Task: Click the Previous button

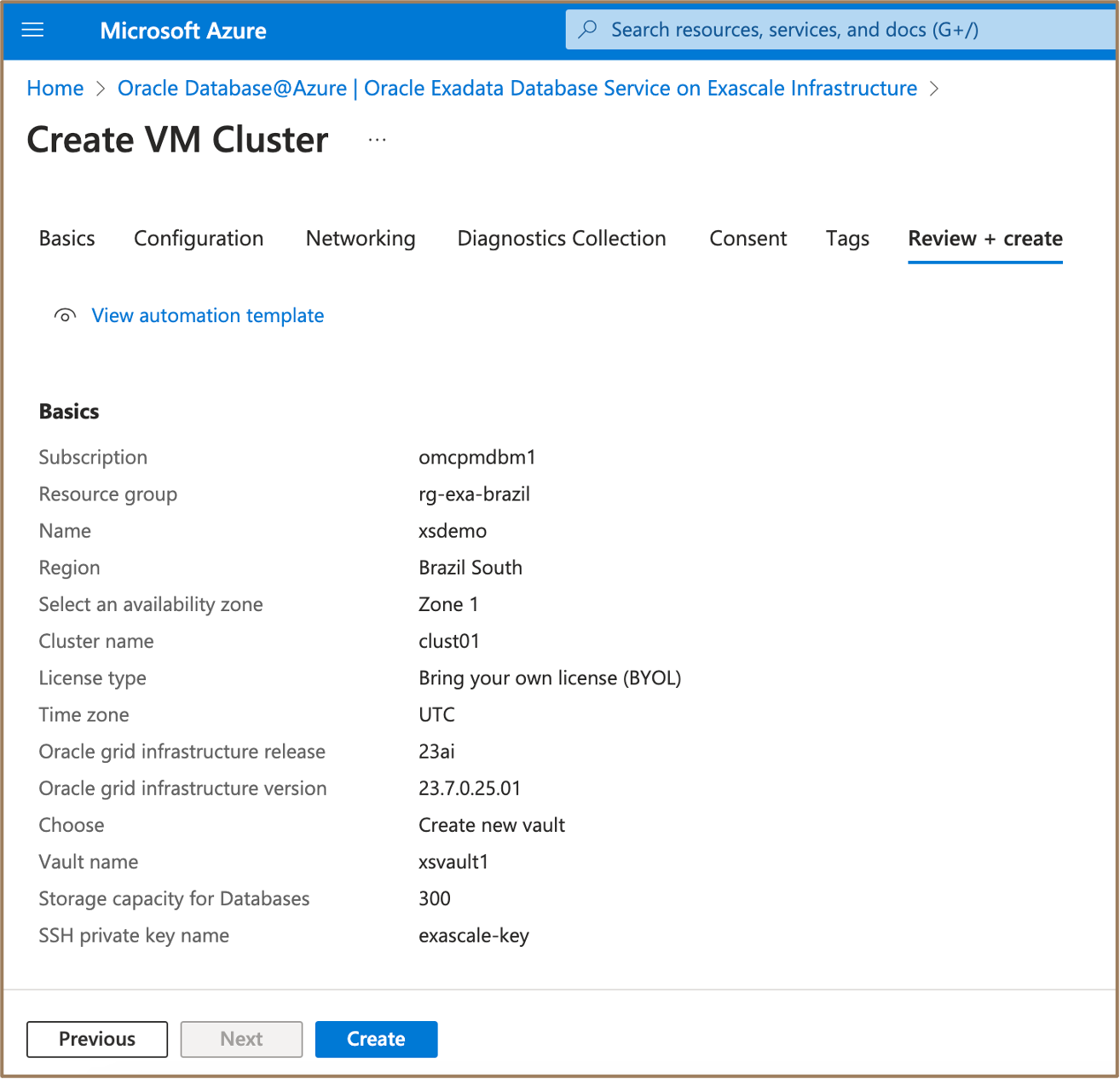Action: tap(97, 1040)
